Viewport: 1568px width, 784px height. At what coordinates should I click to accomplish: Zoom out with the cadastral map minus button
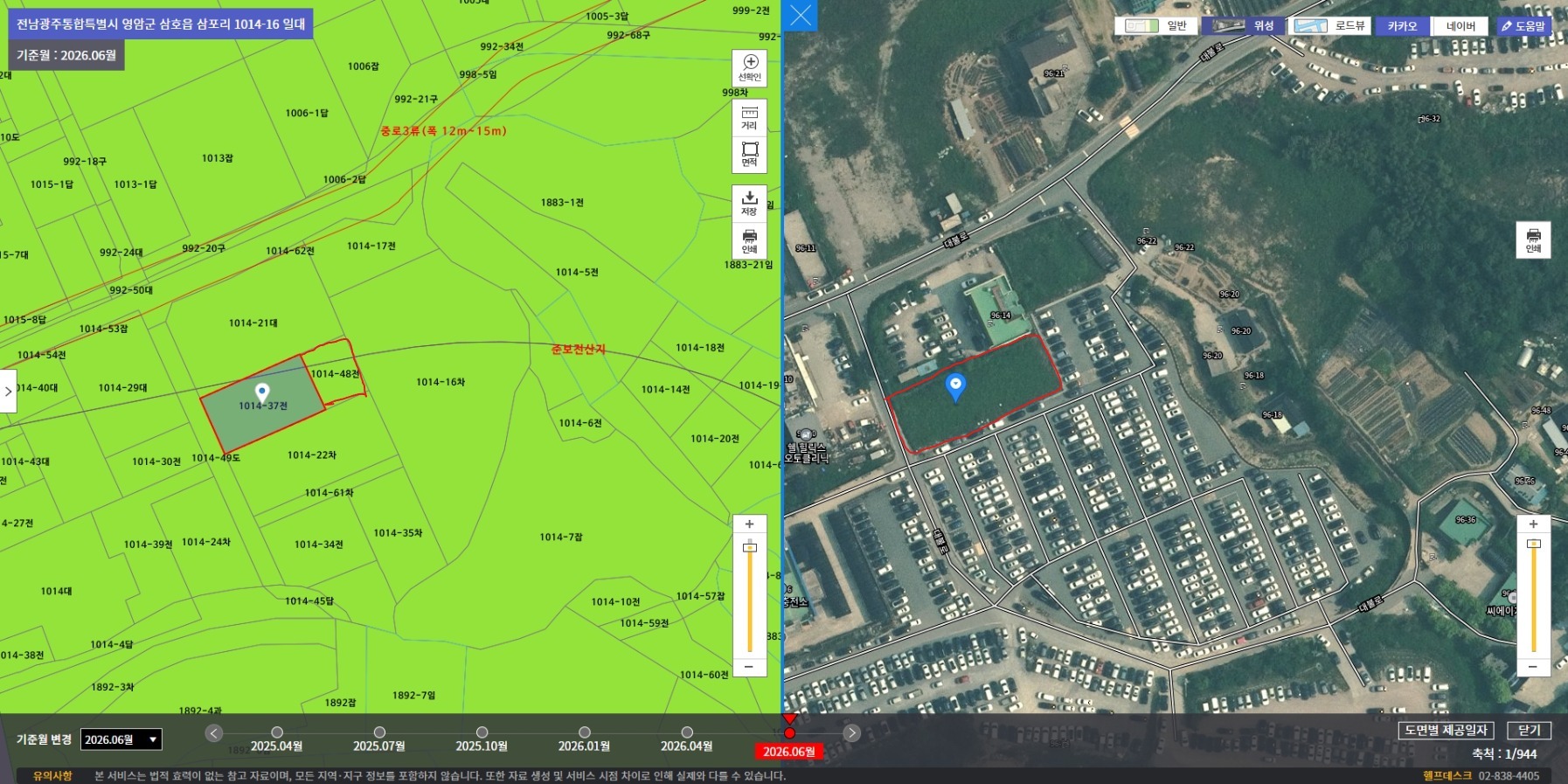[749, 667]
